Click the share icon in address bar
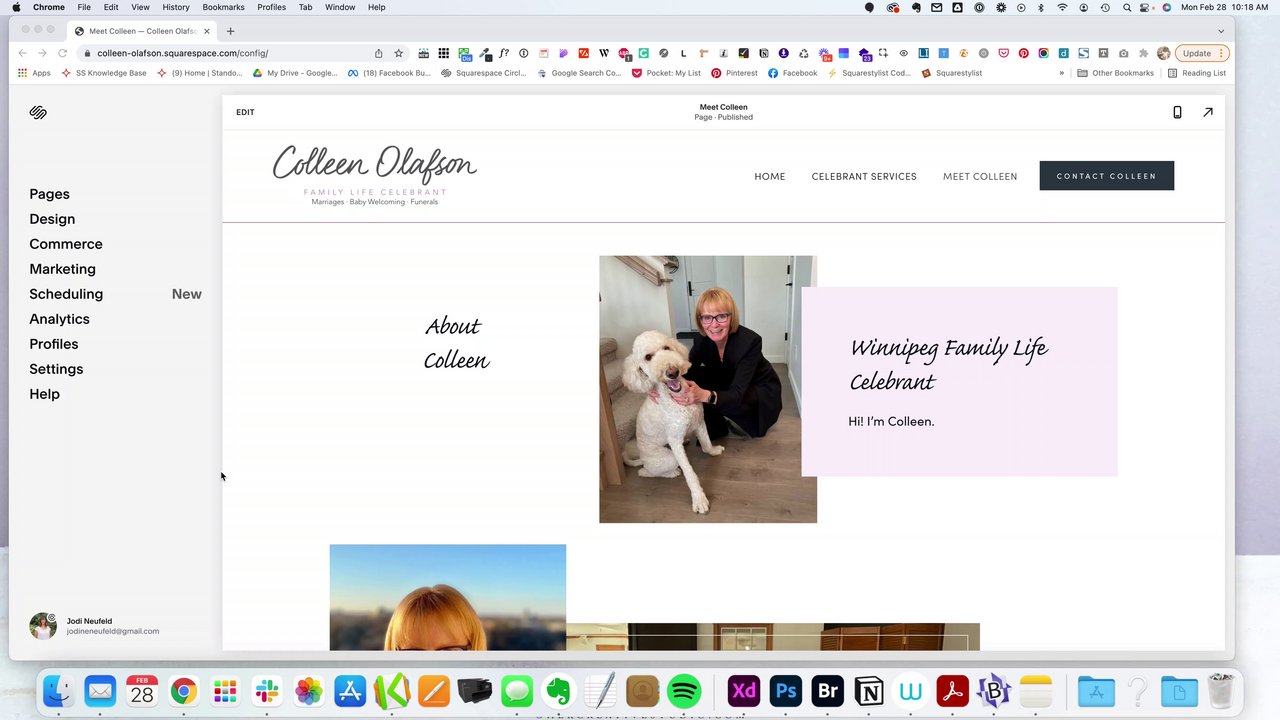Screen dimensions: 1280x720 tap(379, 53)
